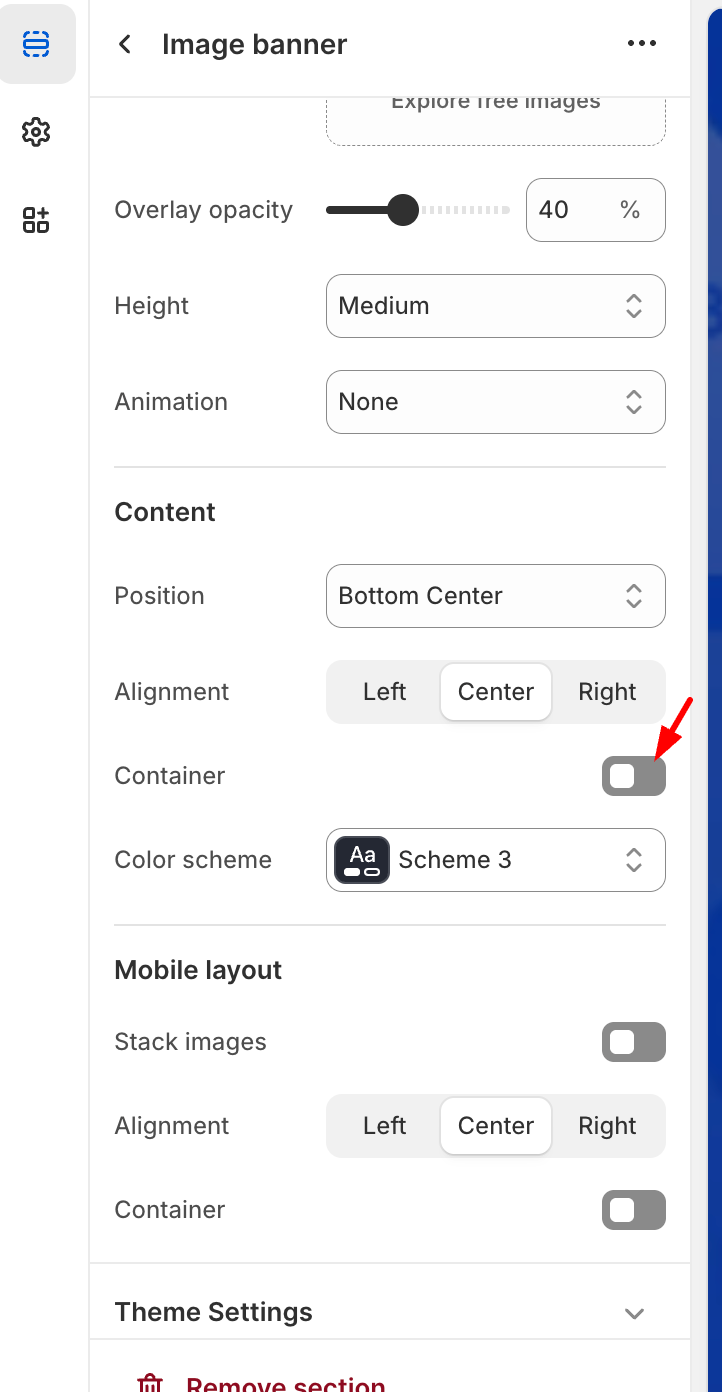Toggle the Content Container switch
Image resolution: width=722 pixels, height=1392 pixels.
click(633, 776)
